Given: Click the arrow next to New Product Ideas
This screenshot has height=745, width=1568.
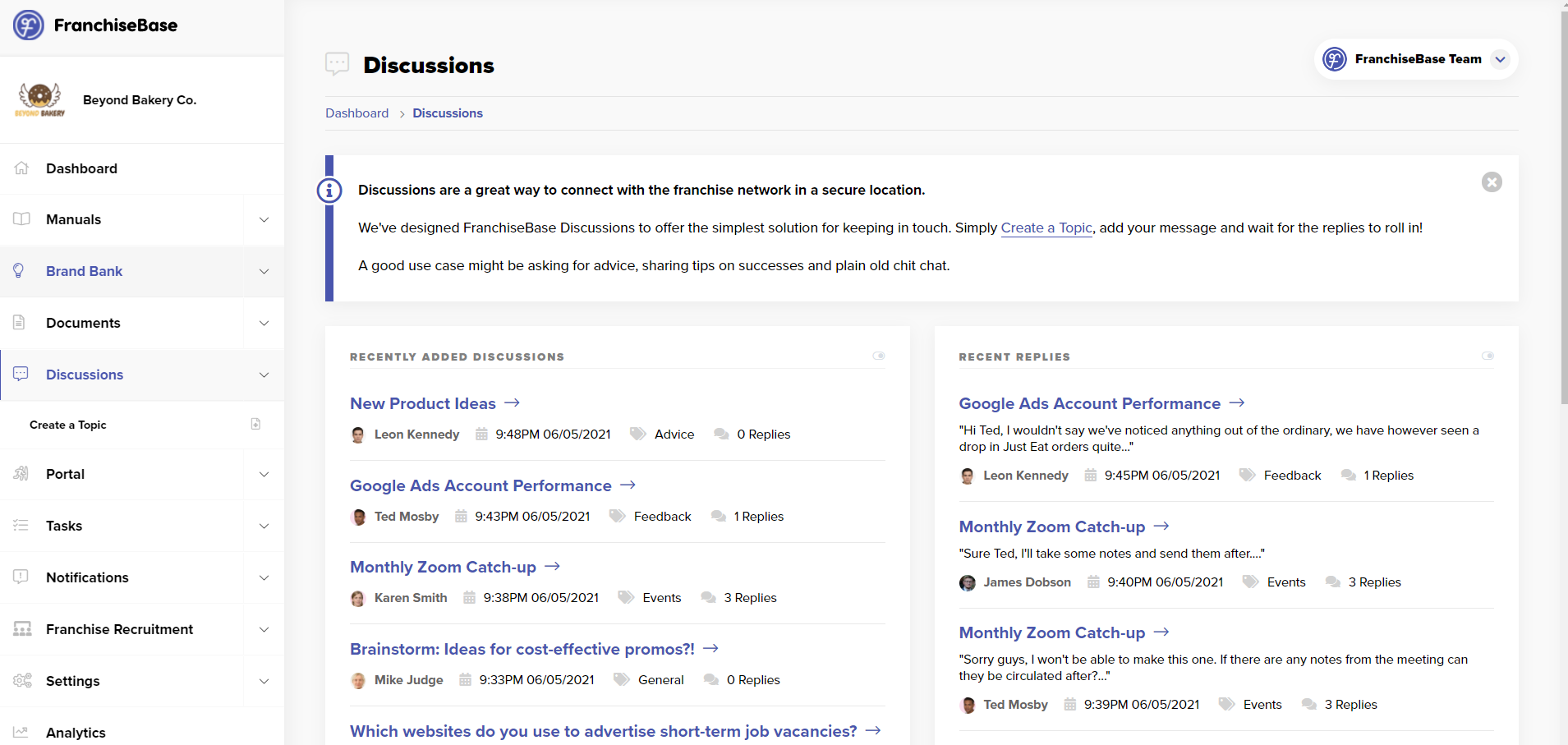Looking at the screenshot, I should coord(512,403).
